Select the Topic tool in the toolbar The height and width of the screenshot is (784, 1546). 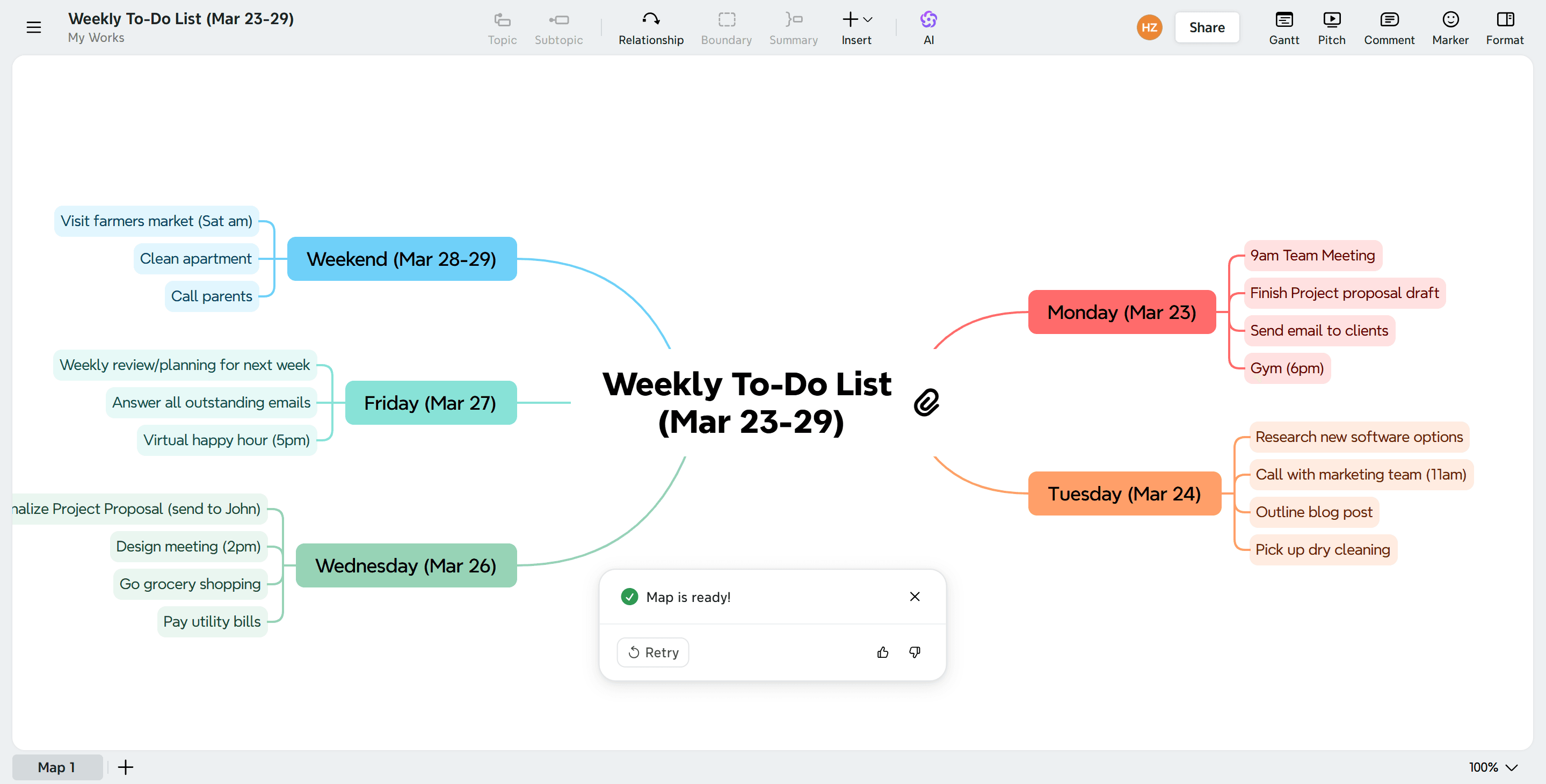502,27
